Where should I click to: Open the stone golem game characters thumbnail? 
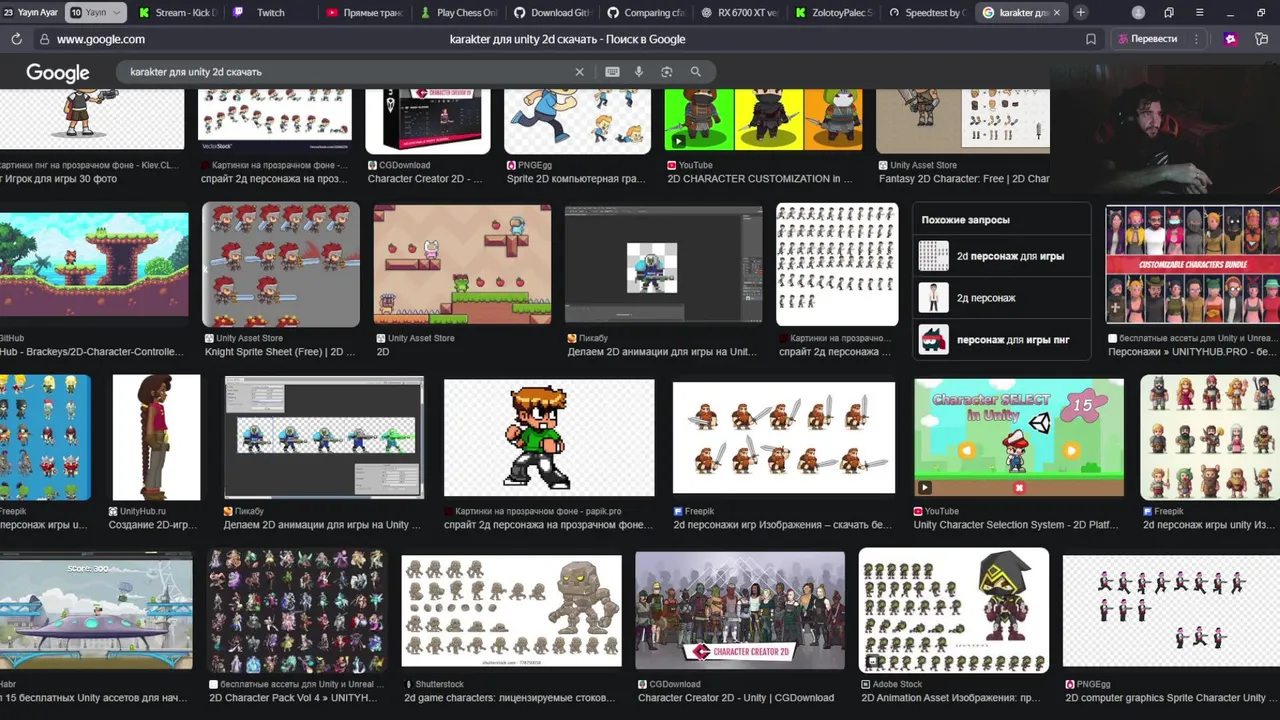point(511,611)
